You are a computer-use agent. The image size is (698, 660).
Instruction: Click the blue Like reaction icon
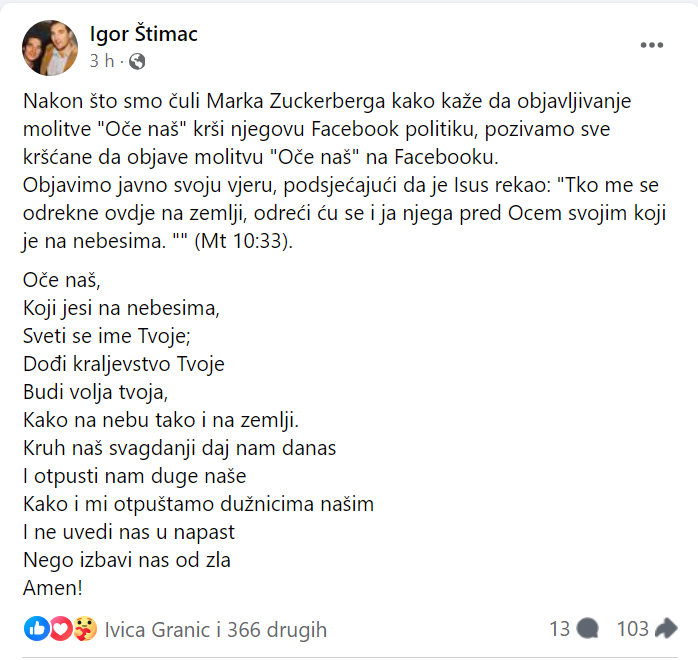pos(37,629)
